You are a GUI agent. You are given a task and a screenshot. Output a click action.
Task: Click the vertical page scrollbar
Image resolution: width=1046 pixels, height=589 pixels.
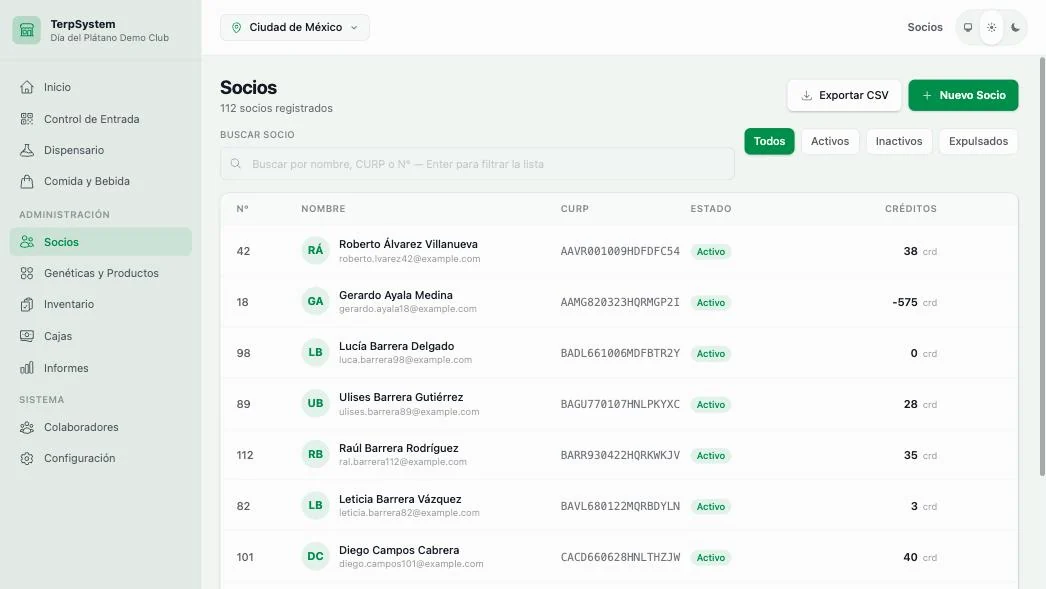click(1042, 267)
